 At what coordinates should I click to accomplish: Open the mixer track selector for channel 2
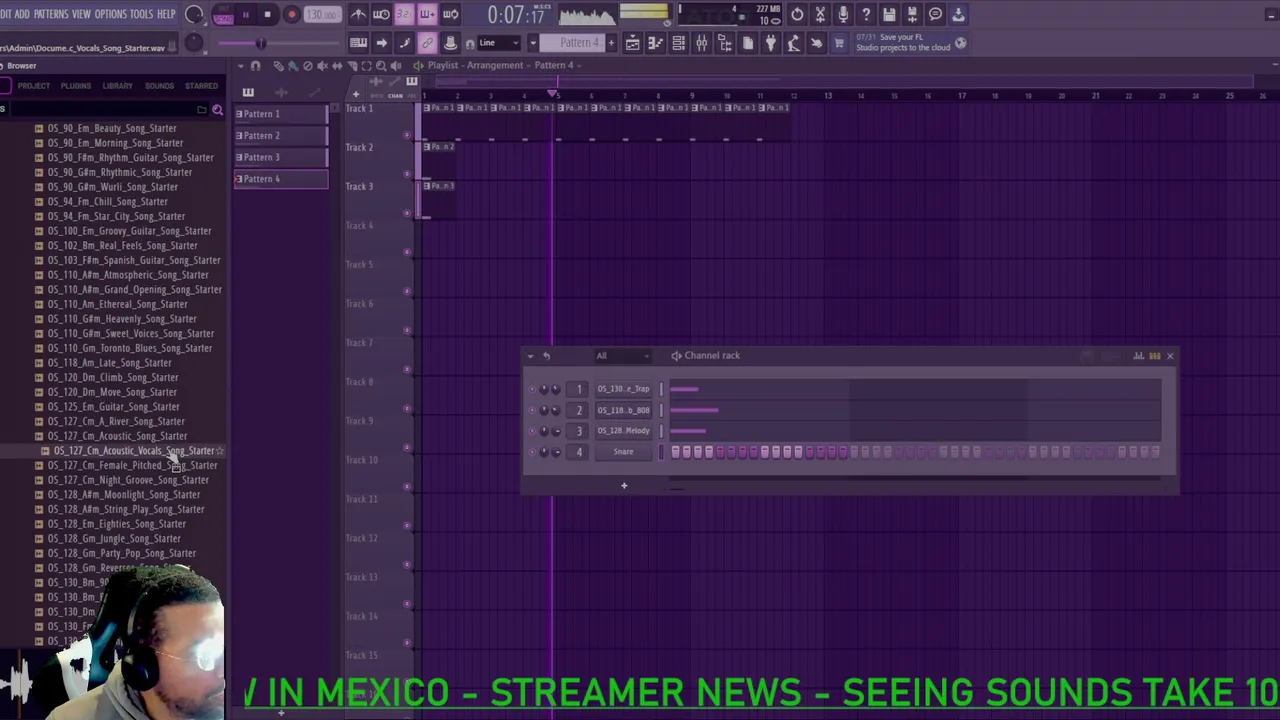coord(579,410)
